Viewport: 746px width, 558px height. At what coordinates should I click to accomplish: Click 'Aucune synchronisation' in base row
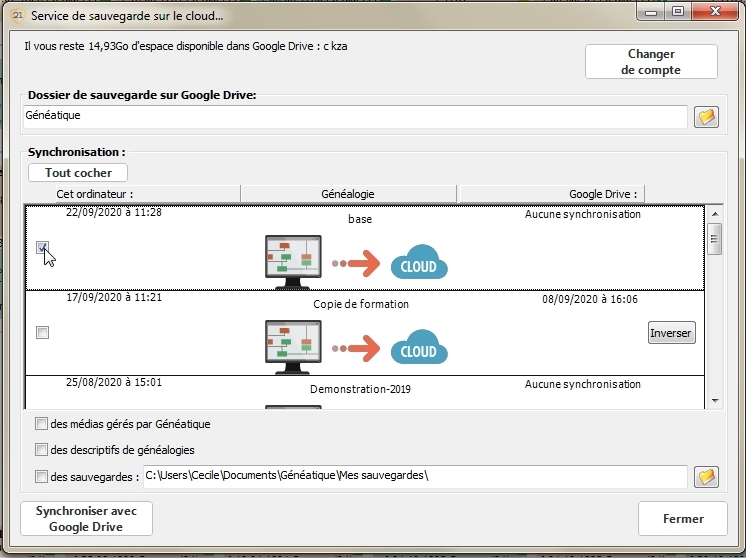(583, 215)
